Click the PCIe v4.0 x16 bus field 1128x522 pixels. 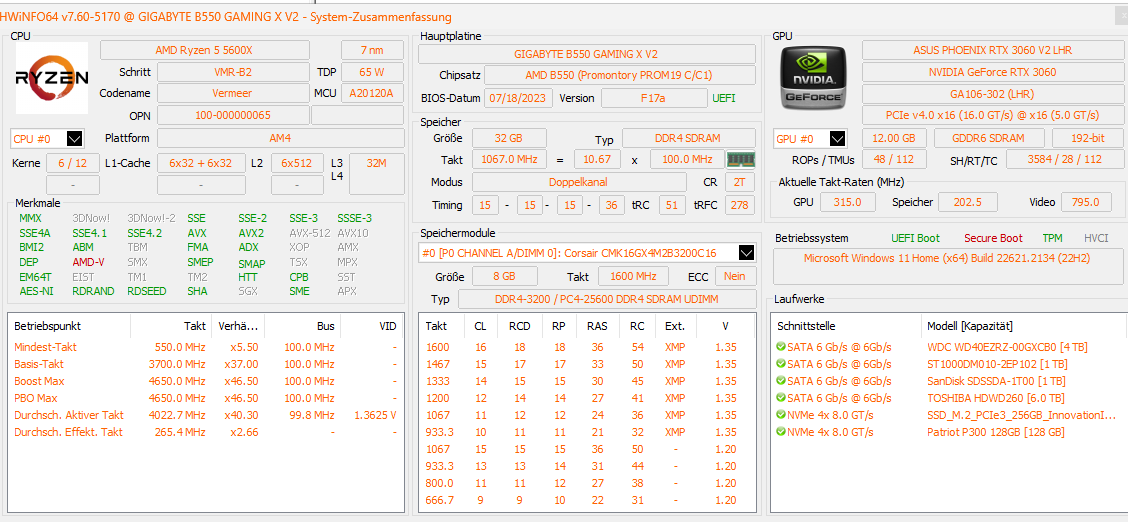(x=993, y=115)
